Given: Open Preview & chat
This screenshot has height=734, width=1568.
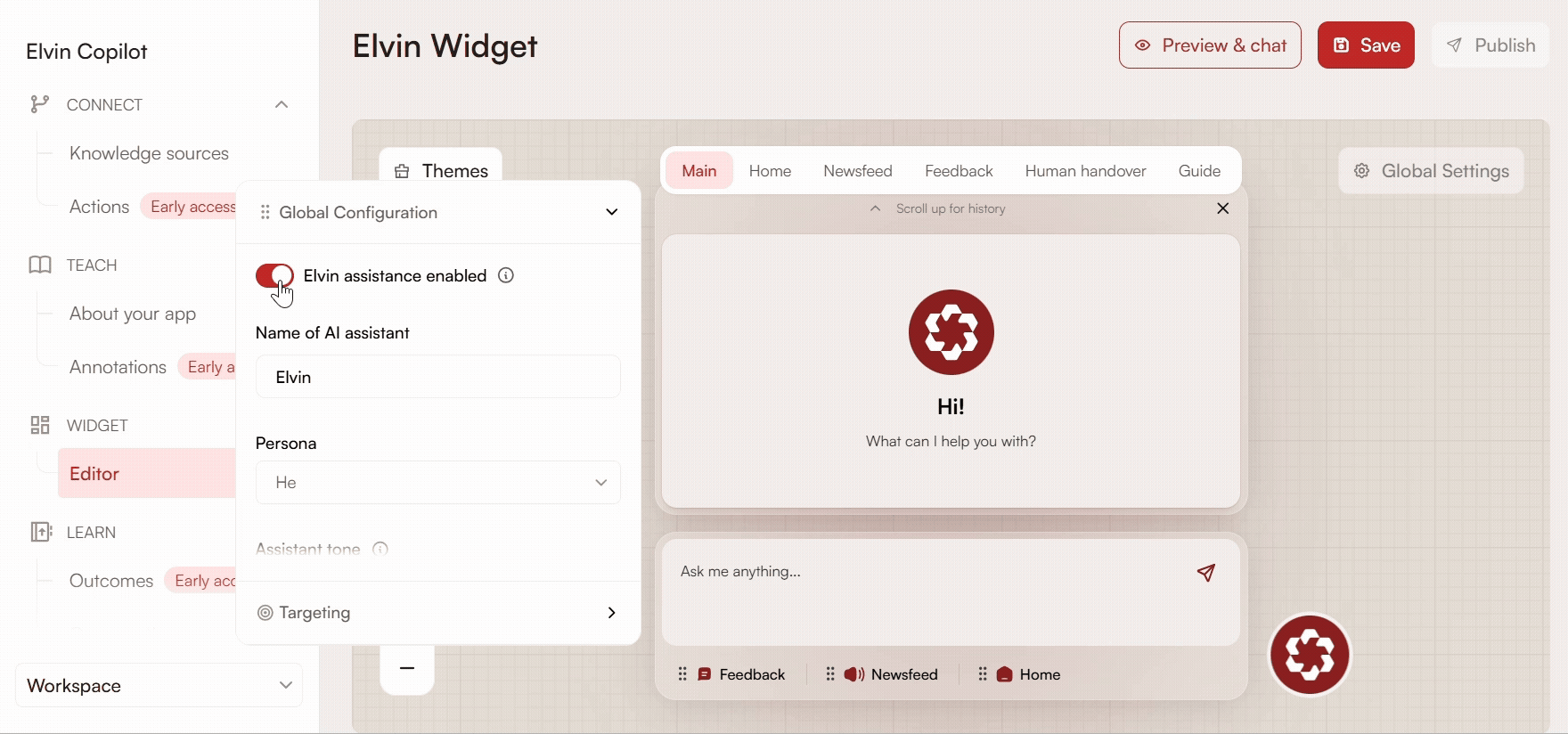Looking at the screenshot, I should [x=1210, y=45].
